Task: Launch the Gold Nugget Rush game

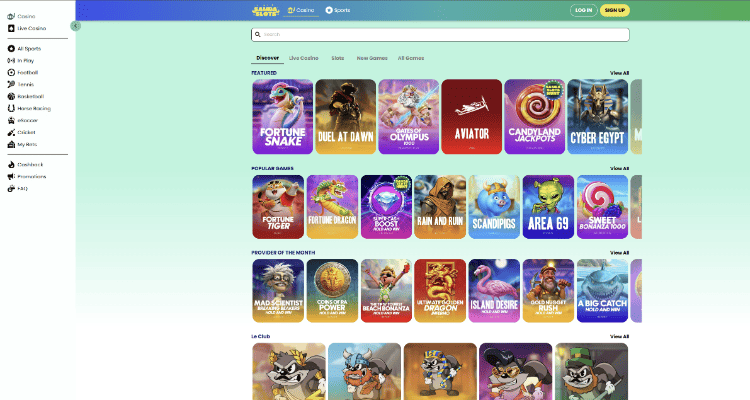Action: [548, 291]
